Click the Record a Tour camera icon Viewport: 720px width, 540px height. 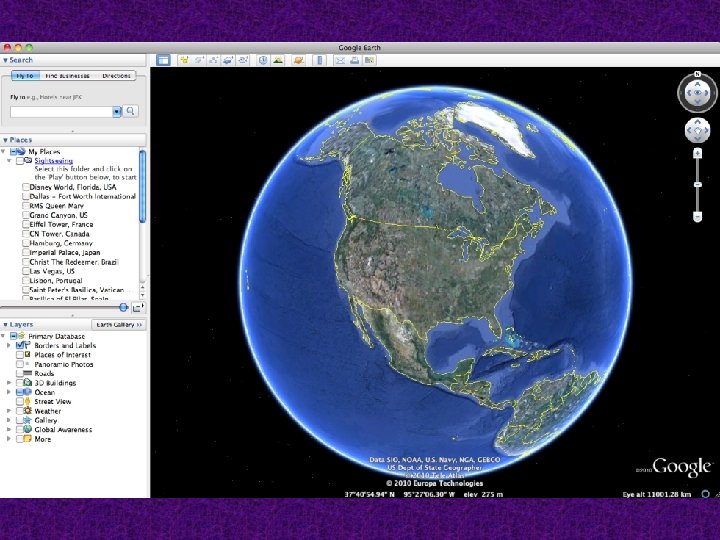coord(243,60)
